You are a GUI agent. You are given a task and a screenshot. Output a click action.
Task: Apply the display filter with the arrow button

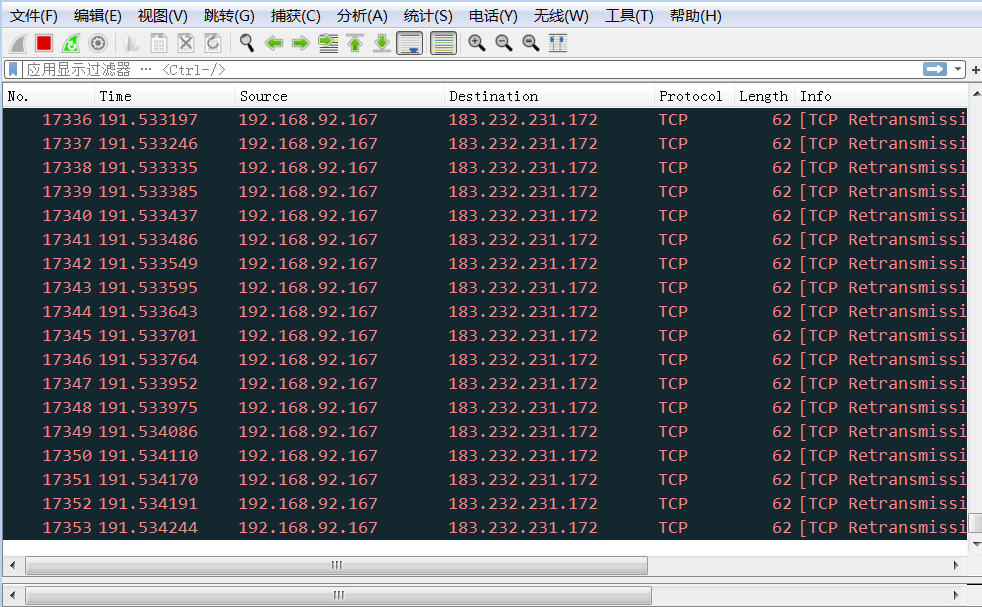coord(934,69)
